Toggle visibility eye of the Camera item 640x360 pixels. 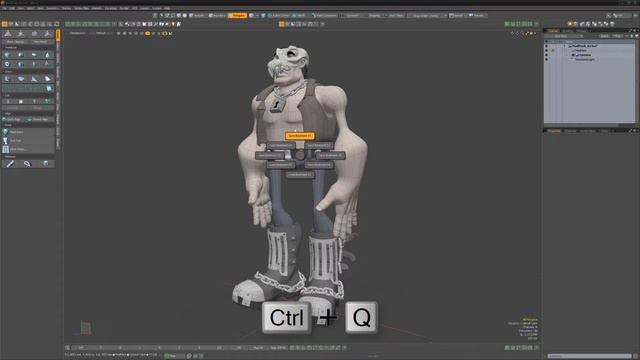click(547, 55)
